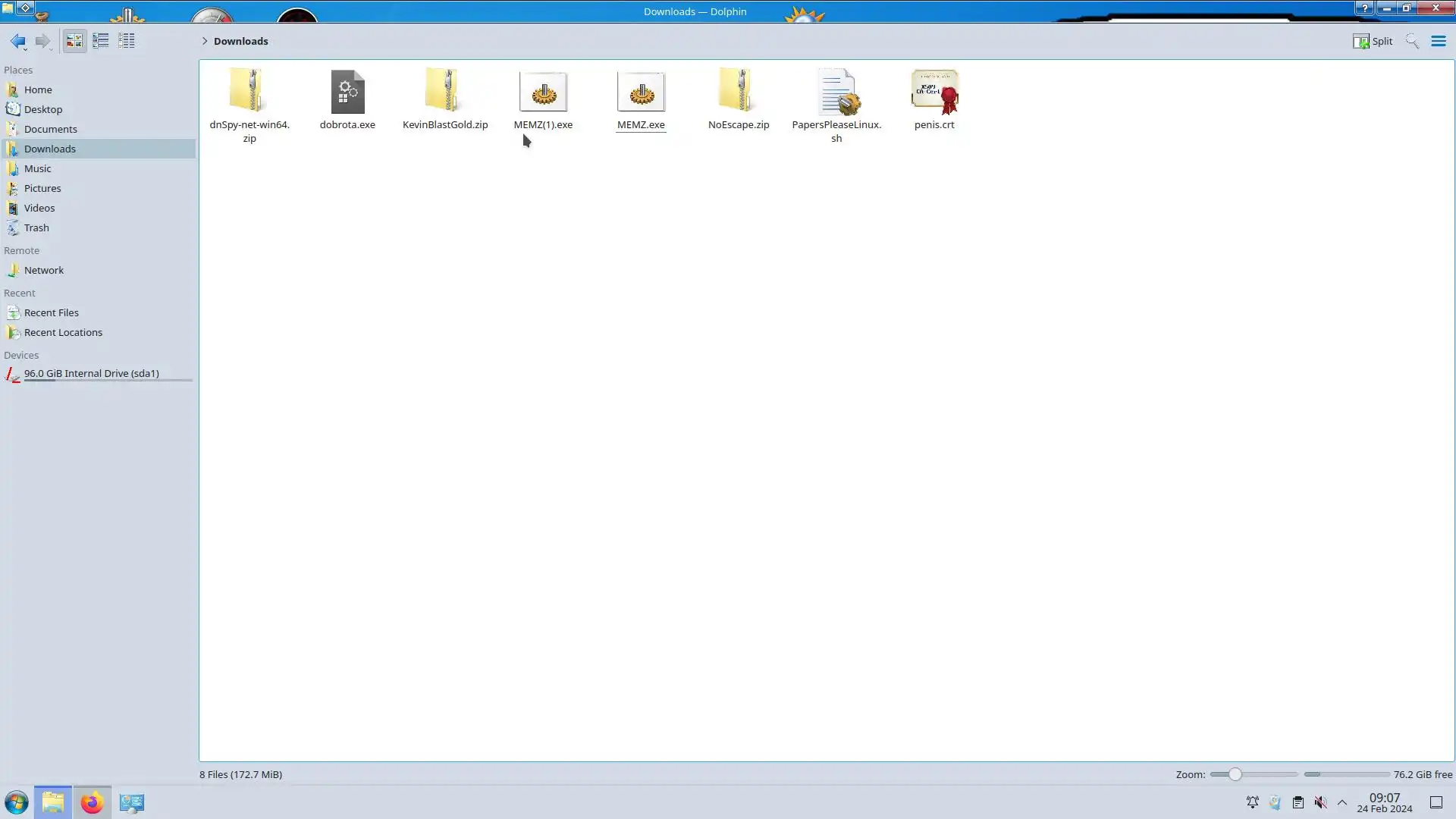
Task: Click the Split view button
Action: (x=1373, y=41)
